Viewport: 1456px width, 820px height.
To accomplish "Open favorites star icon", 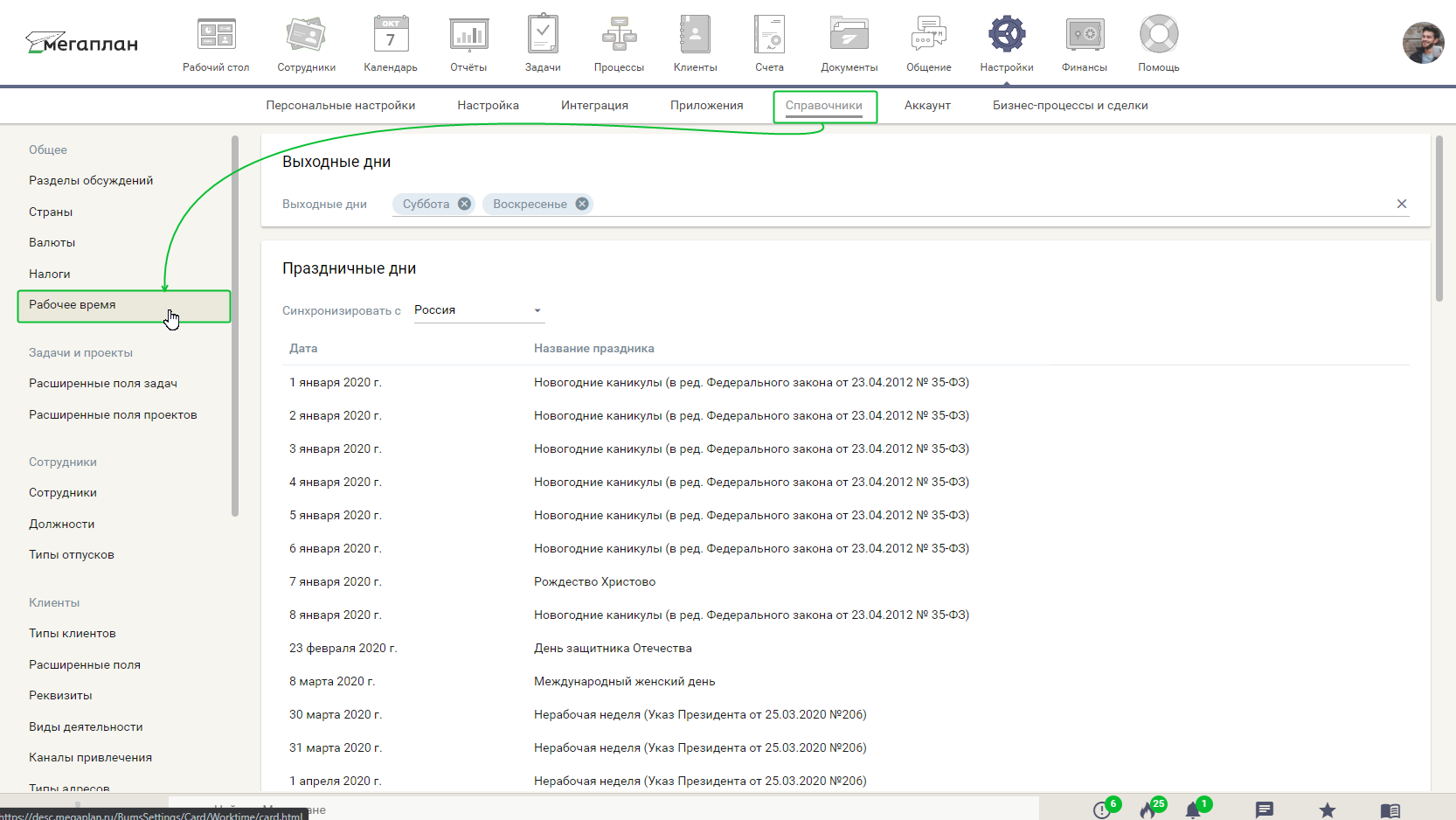I will (1328, 810).
